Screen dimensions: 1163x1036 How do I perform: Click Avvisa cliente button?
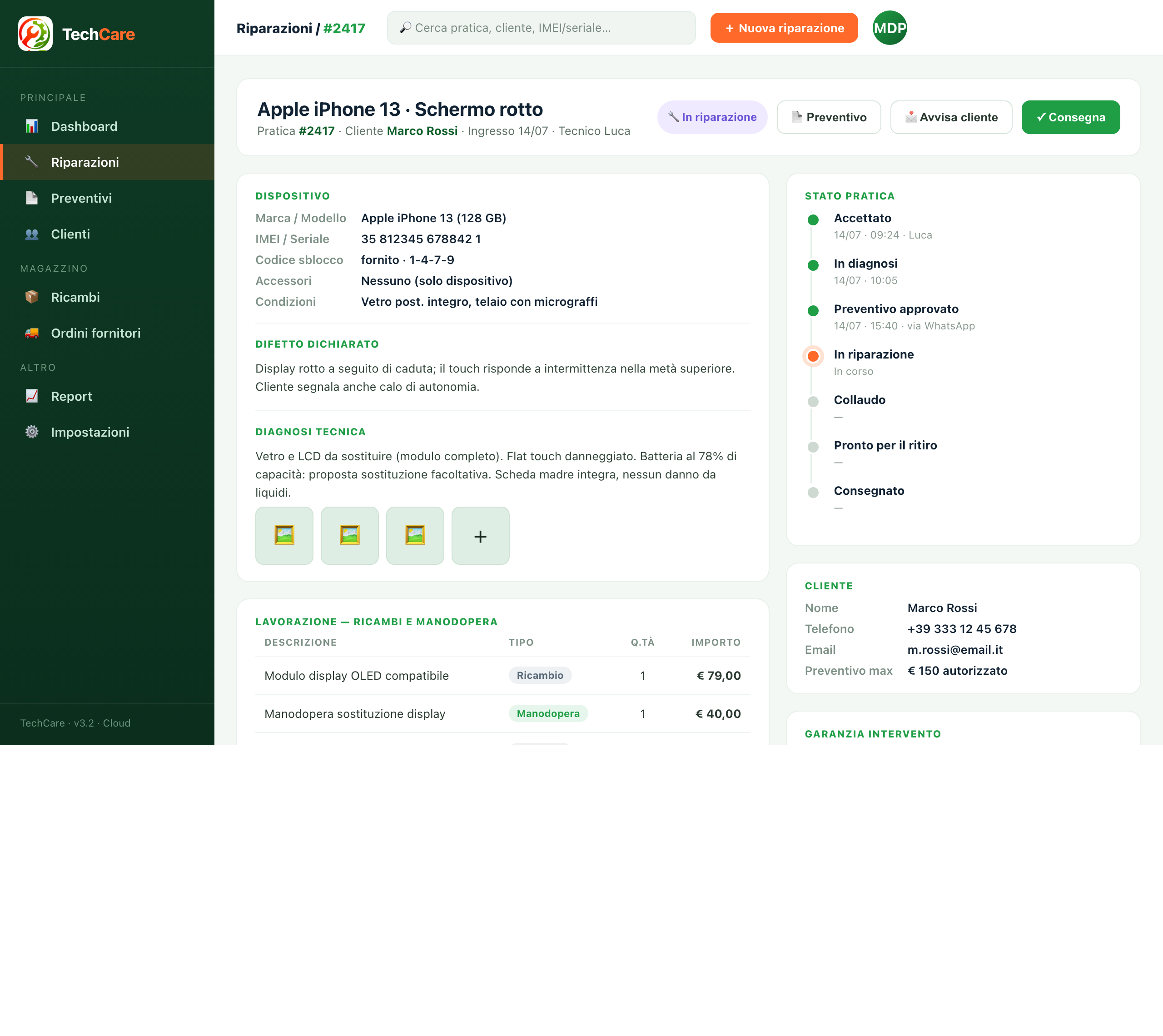pyautogui.click(x=951, y=117)
